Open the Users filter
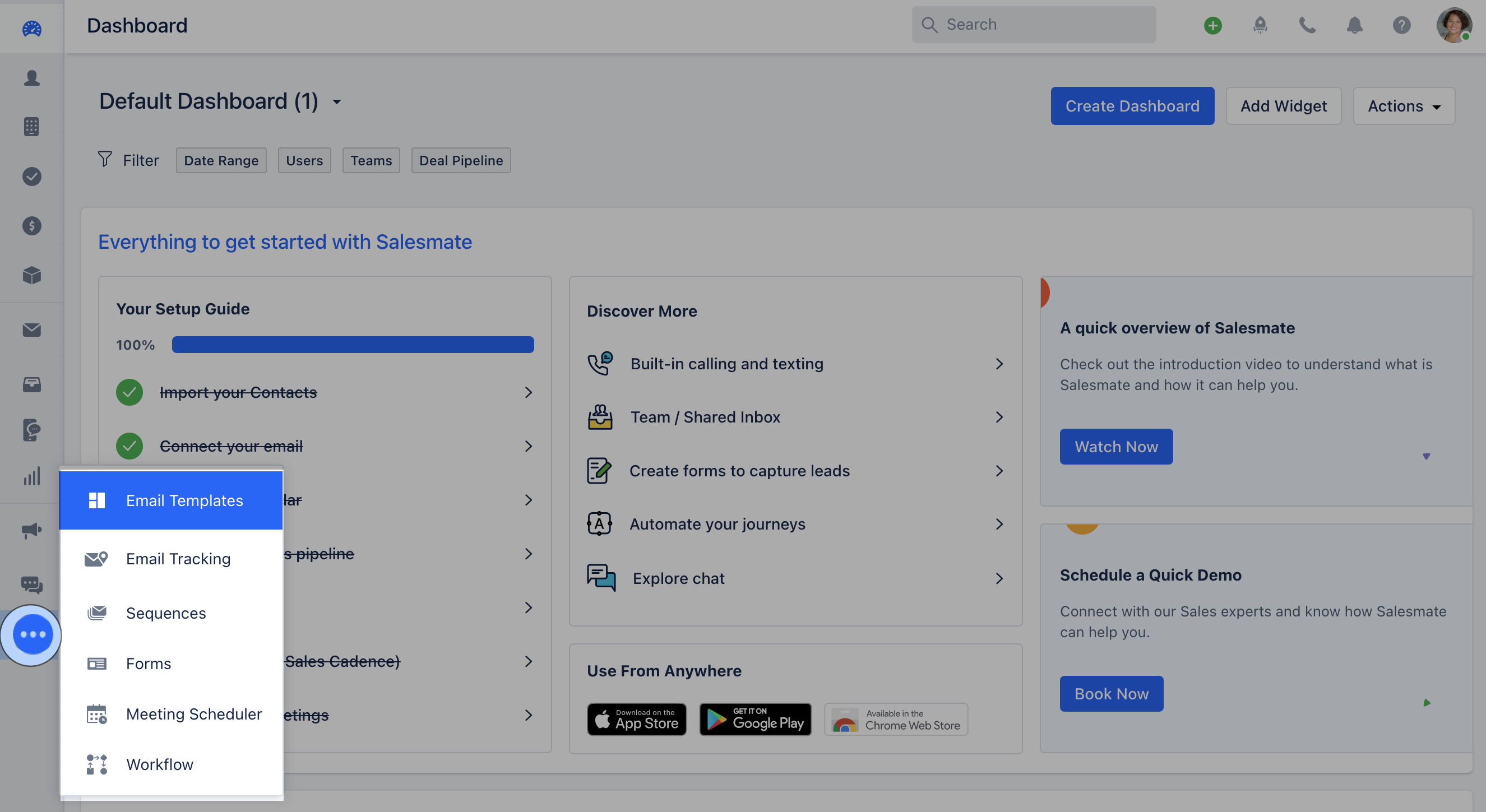Screen dimensions: 1486x812 point(304,160)
